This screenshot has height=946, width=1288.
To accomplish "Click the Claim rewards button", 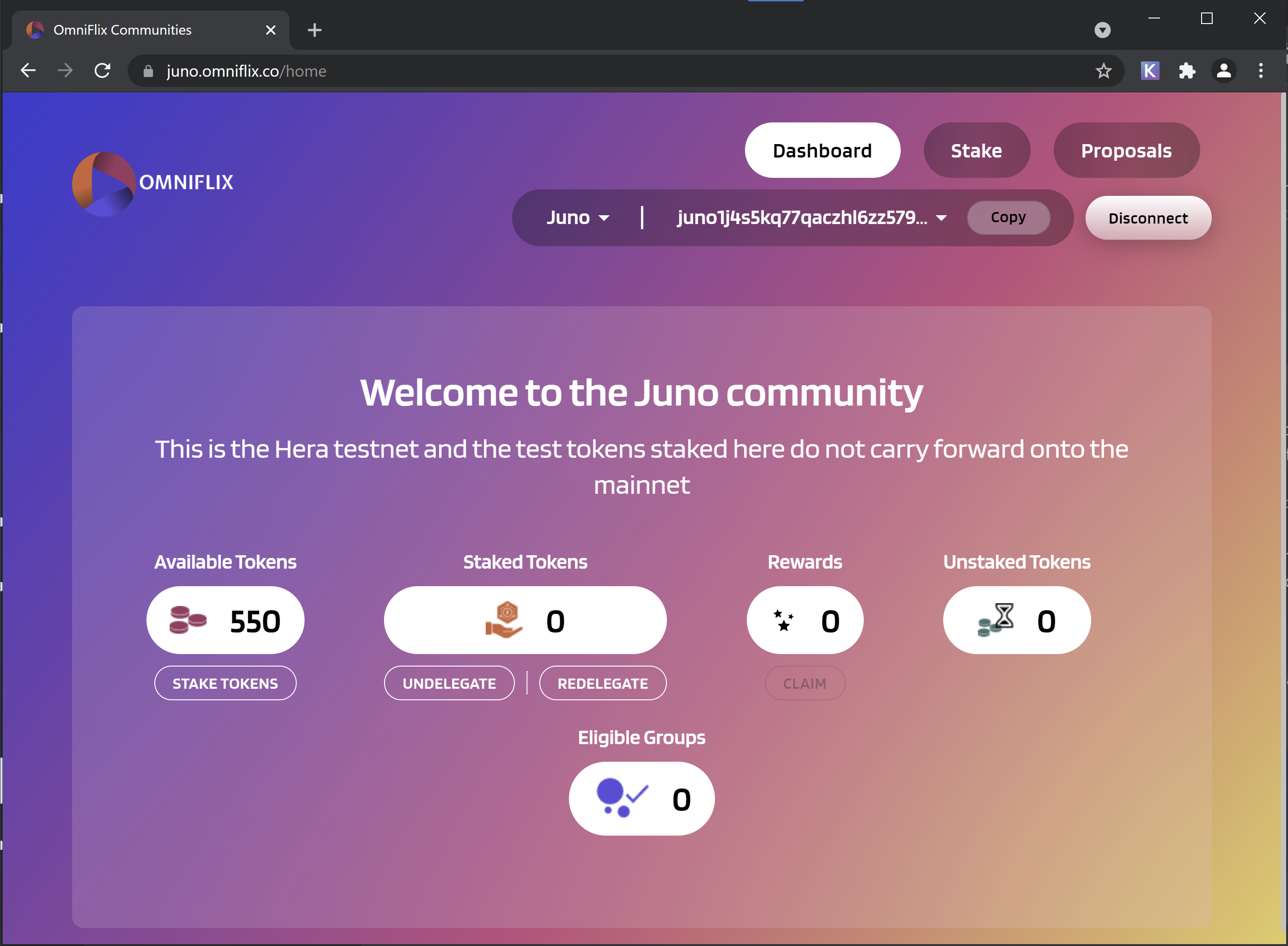I will tap(805, 683).
